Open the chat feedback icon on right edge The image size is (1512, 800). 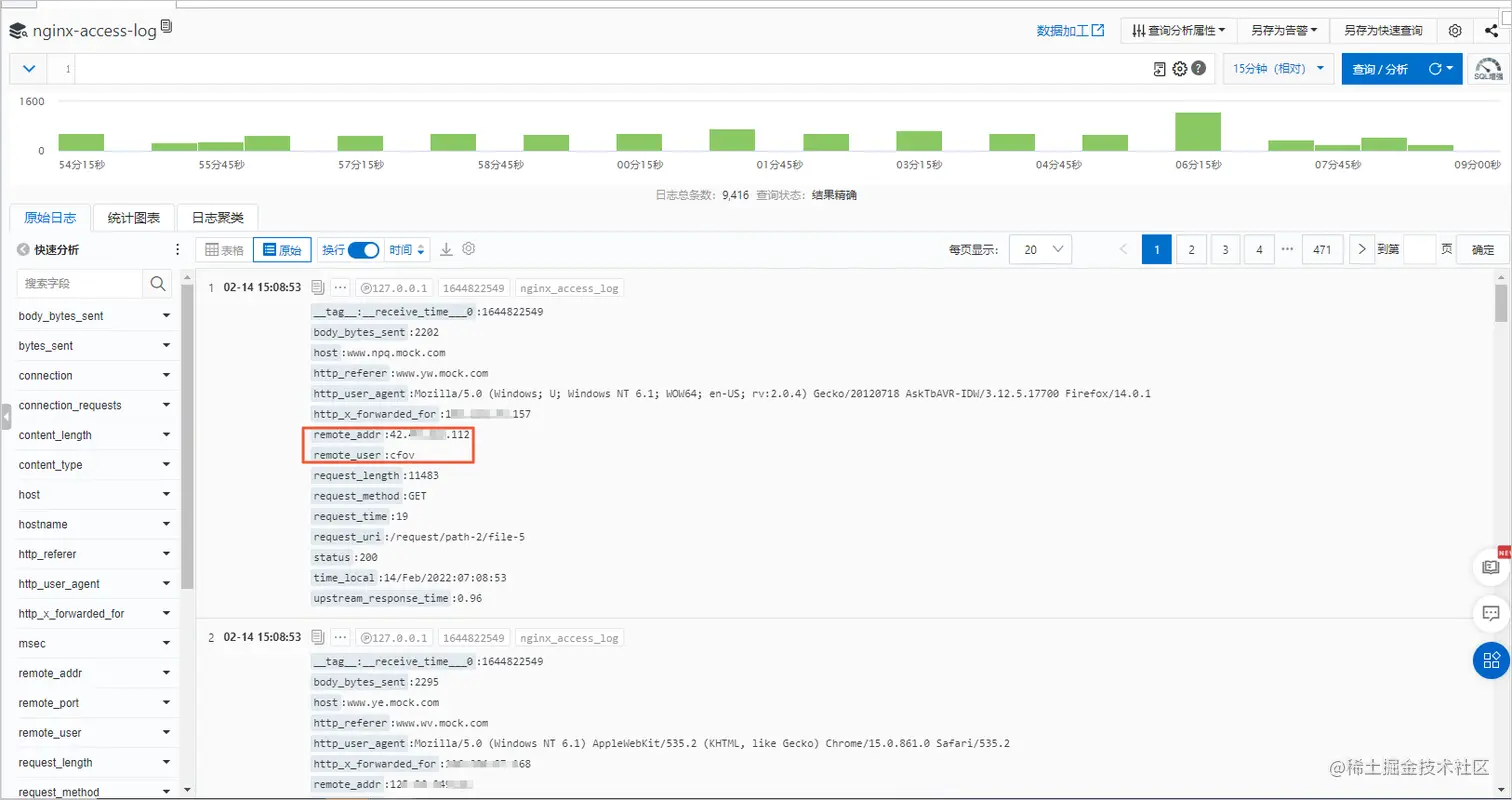[x=1491, y=612]
